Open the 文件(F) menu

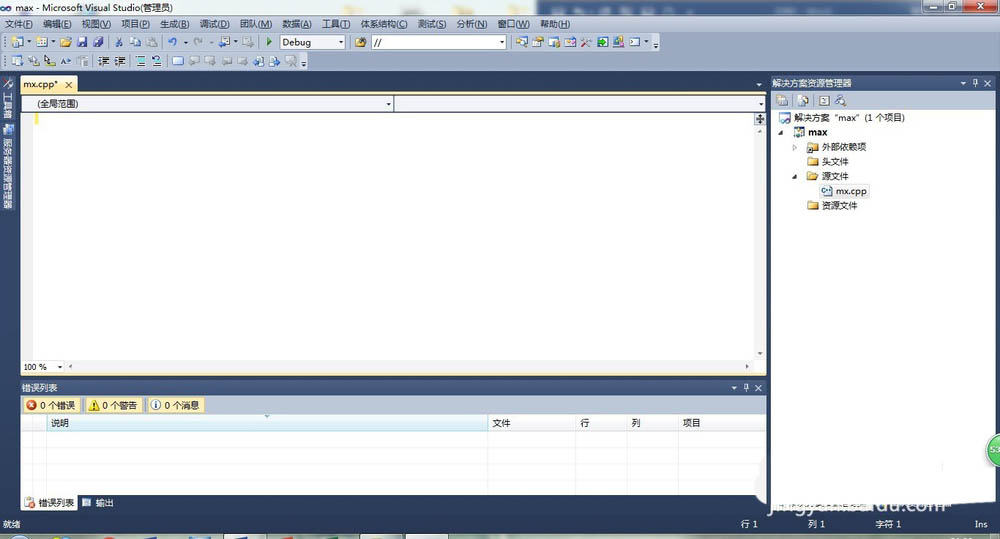(18, 24)
